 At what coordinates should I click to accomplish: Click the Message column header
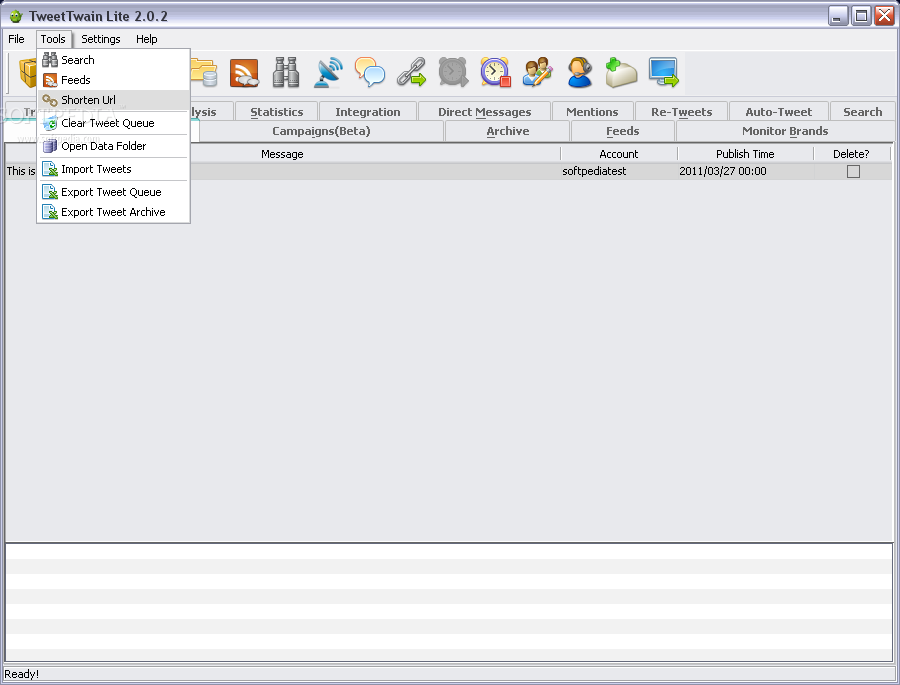(282, 154)
